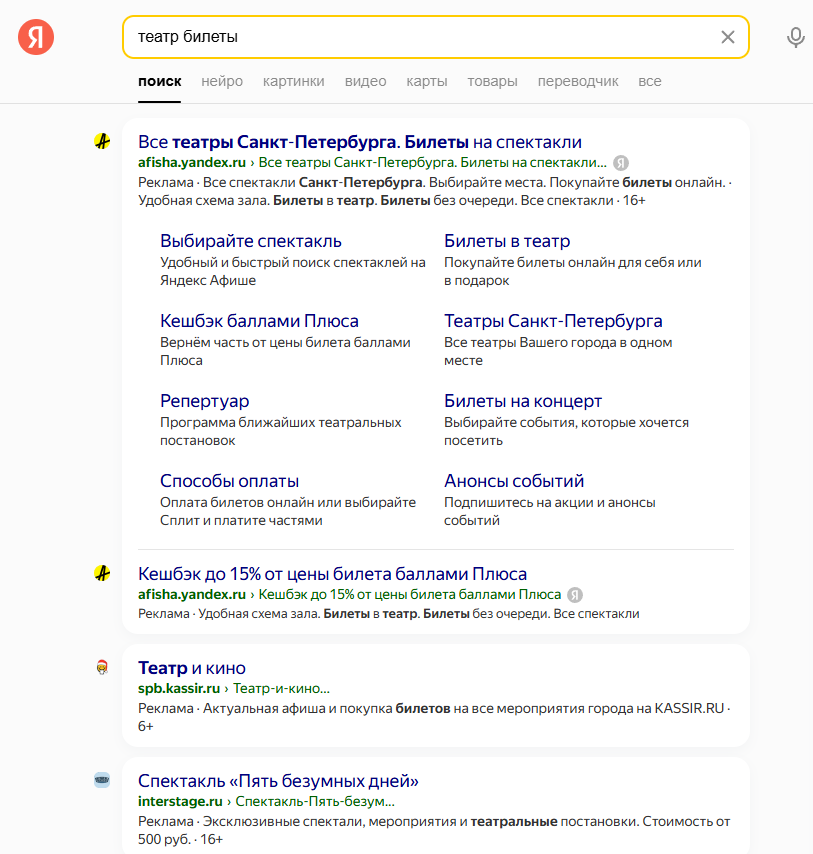Click text Выбирайте события, которые хочется посетить

click(566, 431)
